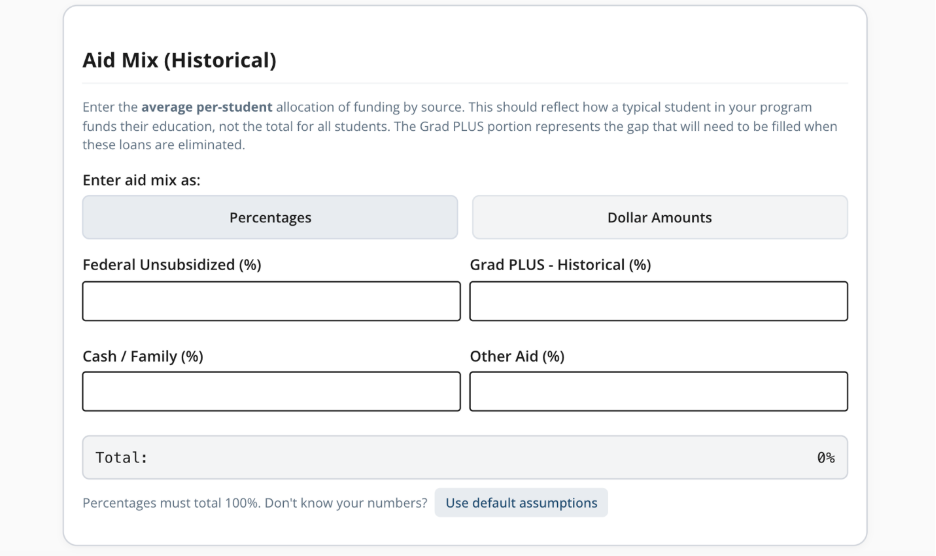Click the Other Aid (%) label

[517, 356]
